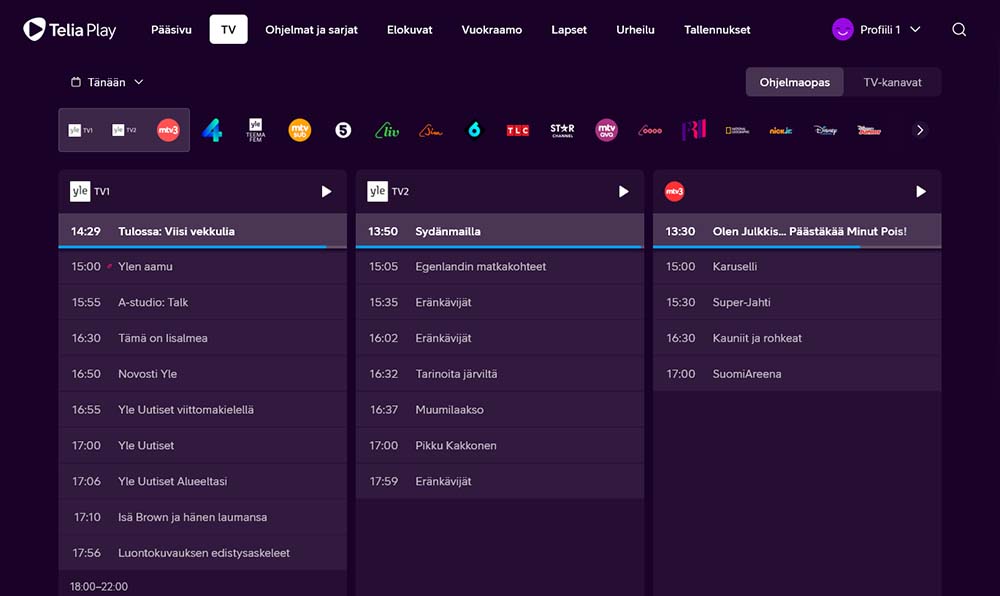The height and width of the screenshot is (596, 1000).
Task: Select the Yle Teema Fem channel logo
Action: coord(256,130)
